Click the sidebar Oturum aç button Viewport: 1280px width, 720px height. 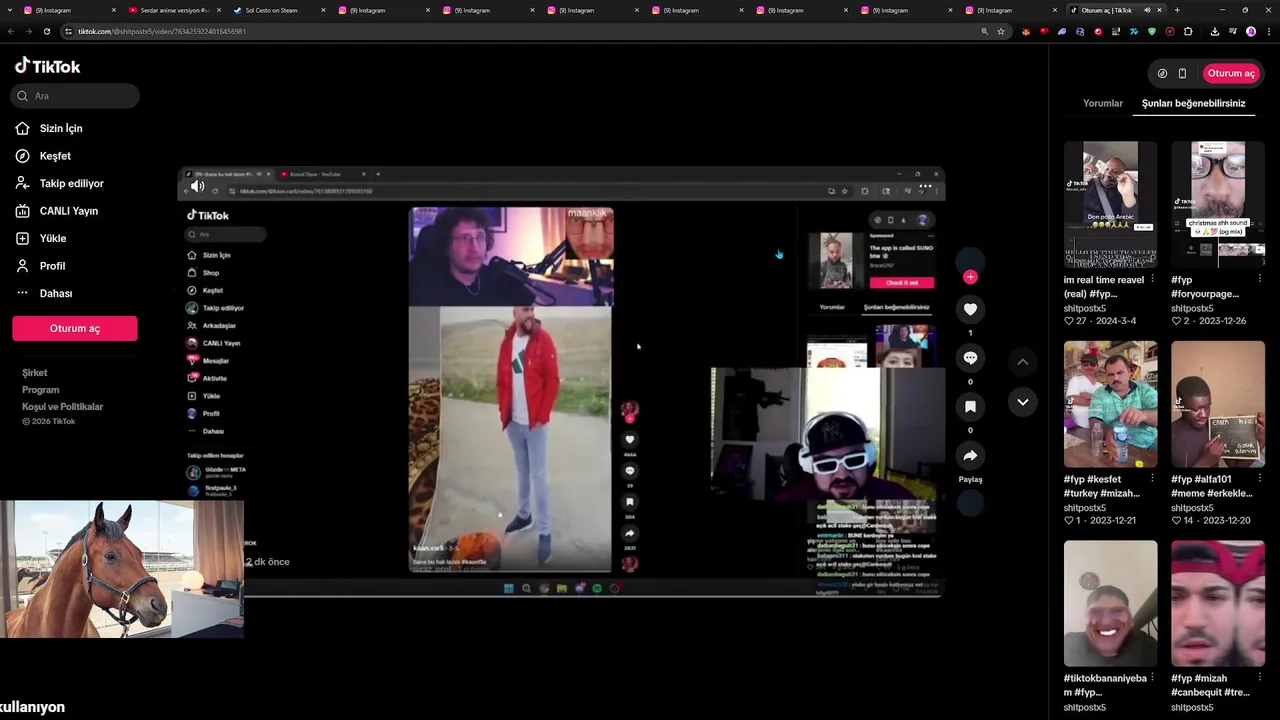[x=75, y=328]
